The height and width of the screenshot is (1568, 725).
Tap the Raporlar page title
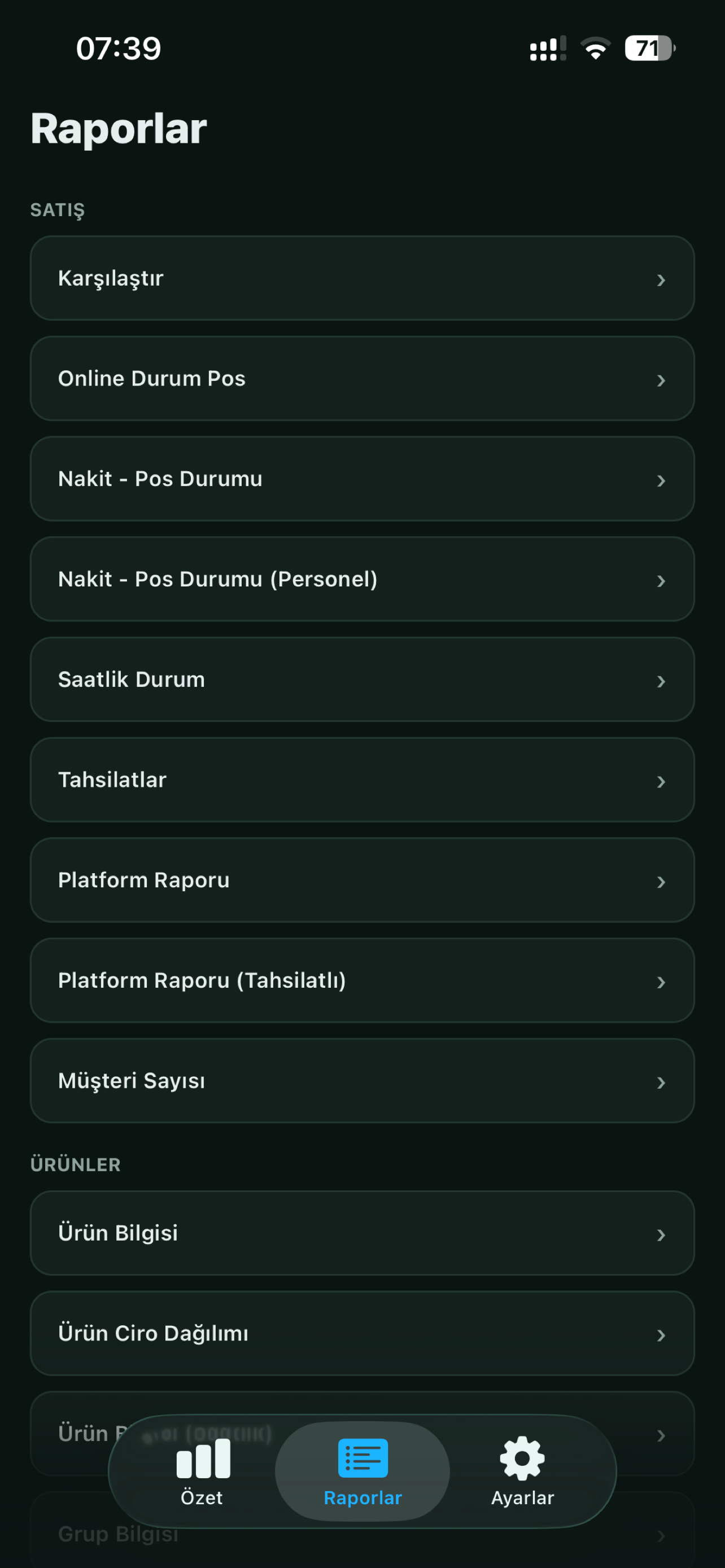click(119, 129)
